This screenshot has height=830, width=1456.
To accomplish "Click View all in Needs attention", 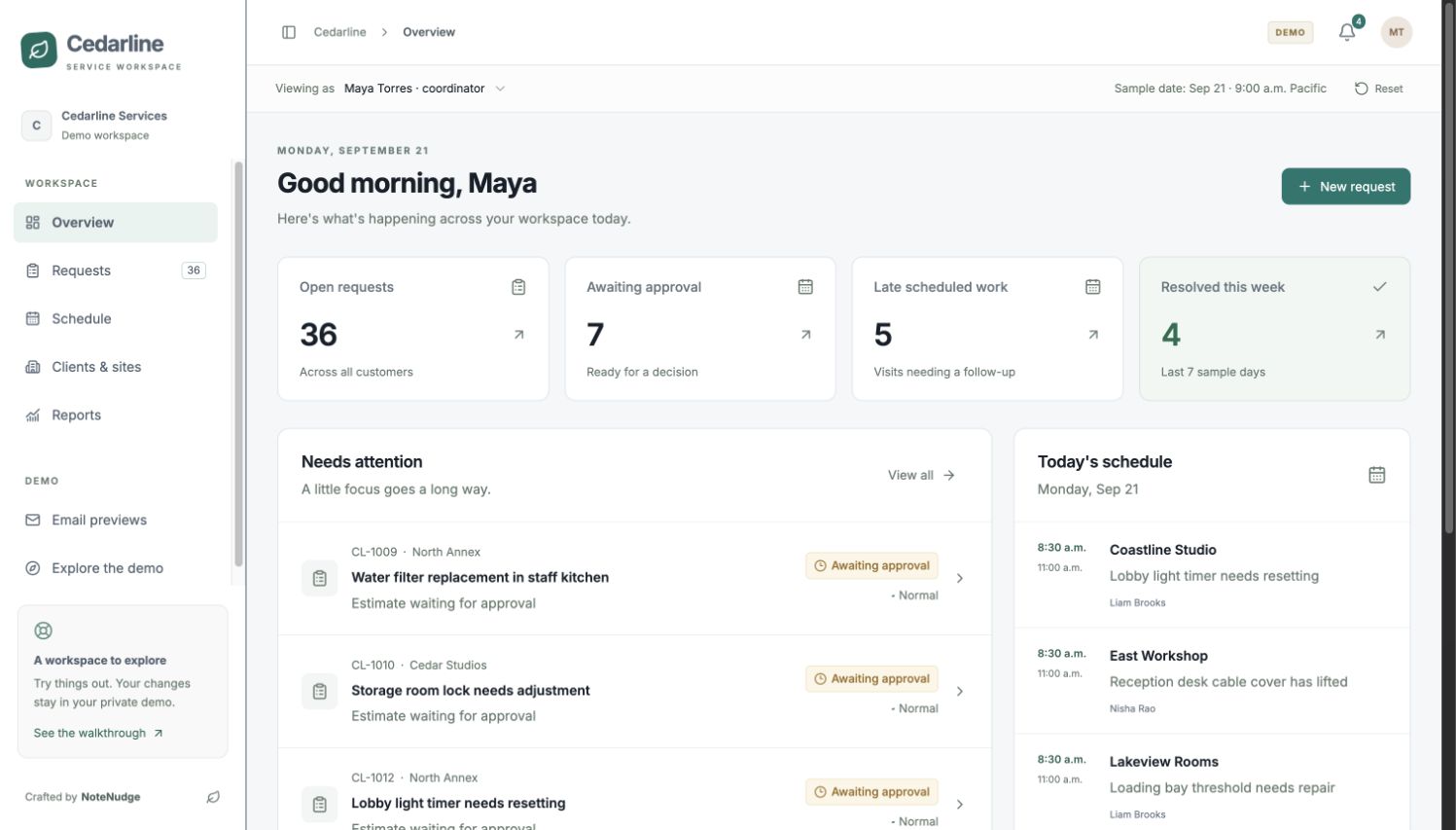I will 921,476.
